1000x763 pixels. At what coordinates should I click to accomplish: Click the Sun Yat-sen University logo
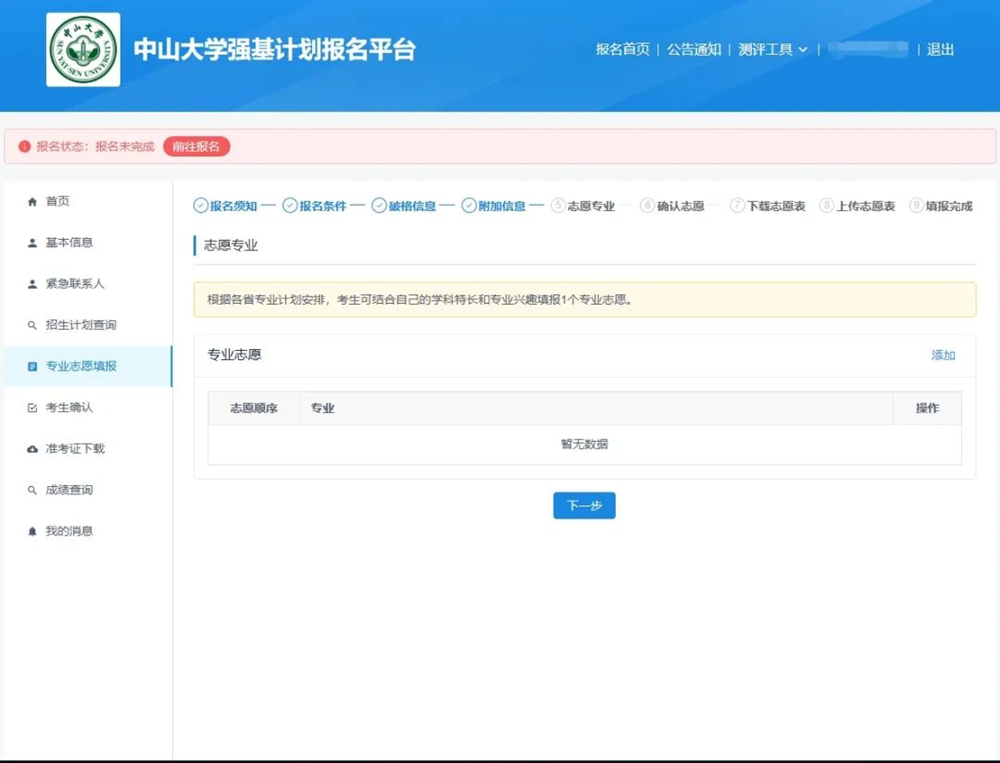tap(83, 50)
